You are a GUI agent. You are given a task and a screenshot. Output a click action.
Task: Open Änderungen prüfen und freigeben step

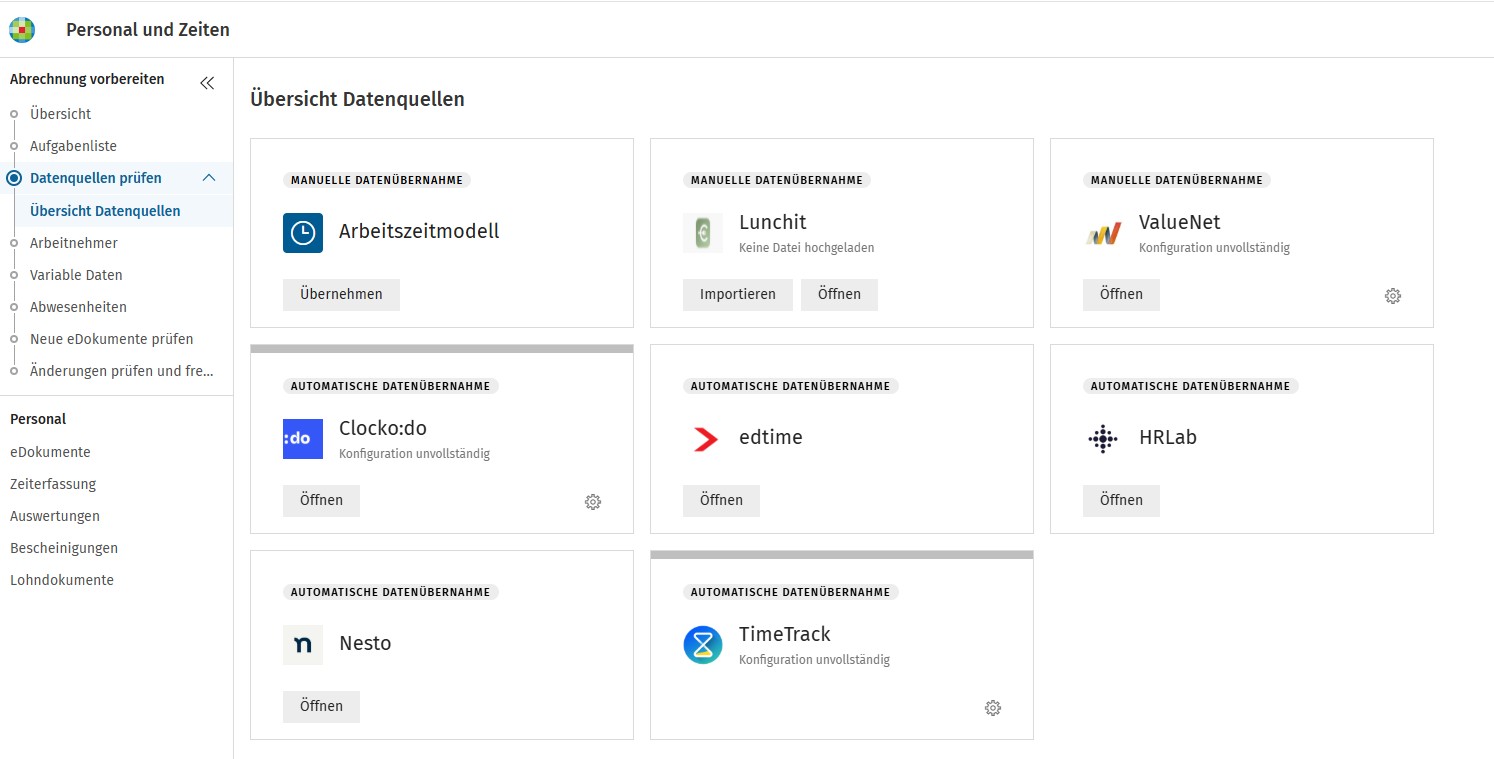coord(122,371)
